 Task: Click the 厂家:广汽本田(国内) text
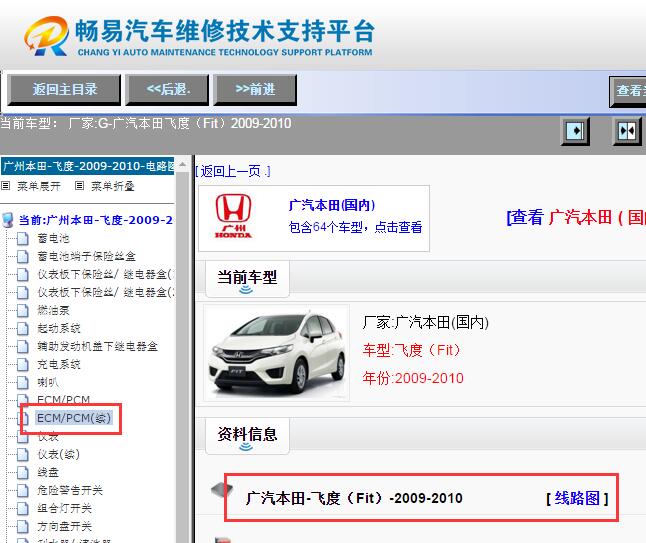pyautogui.click(x=426, y=322)
